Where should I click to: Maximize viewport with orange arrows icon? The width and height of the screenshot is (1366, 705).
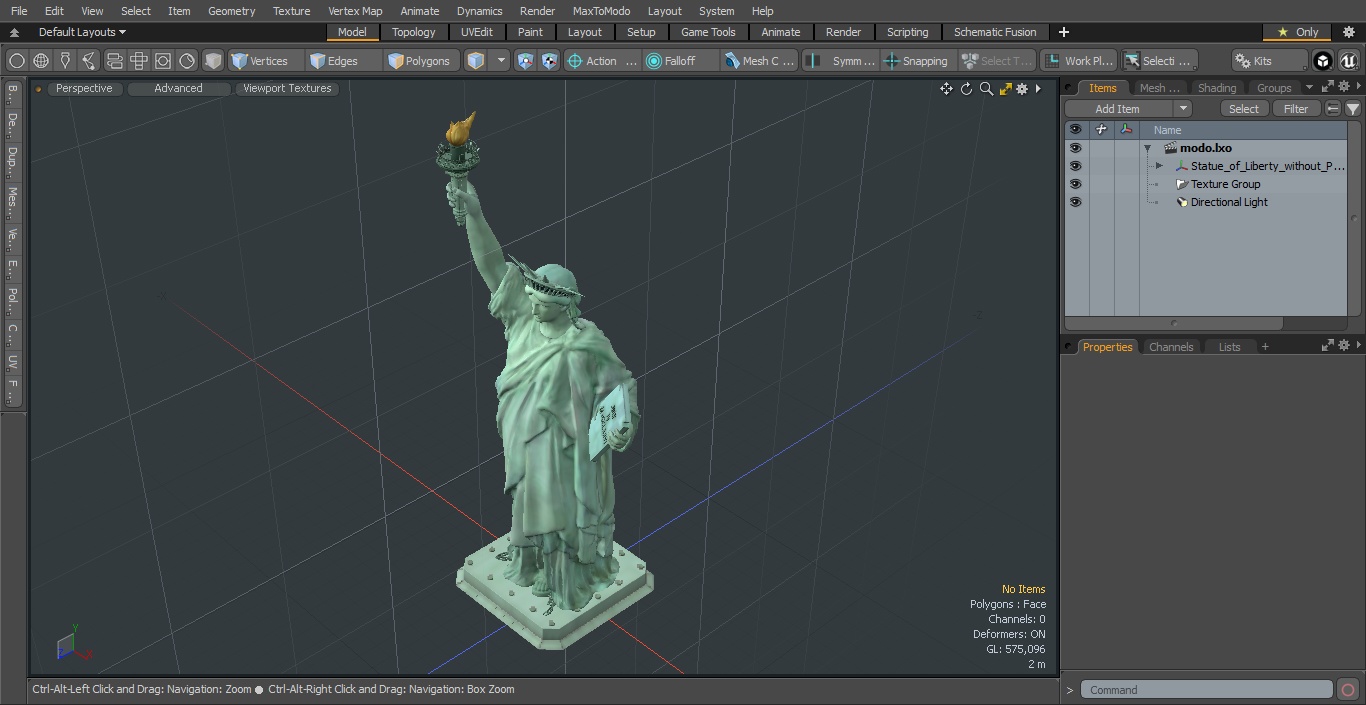point(1005,89)
